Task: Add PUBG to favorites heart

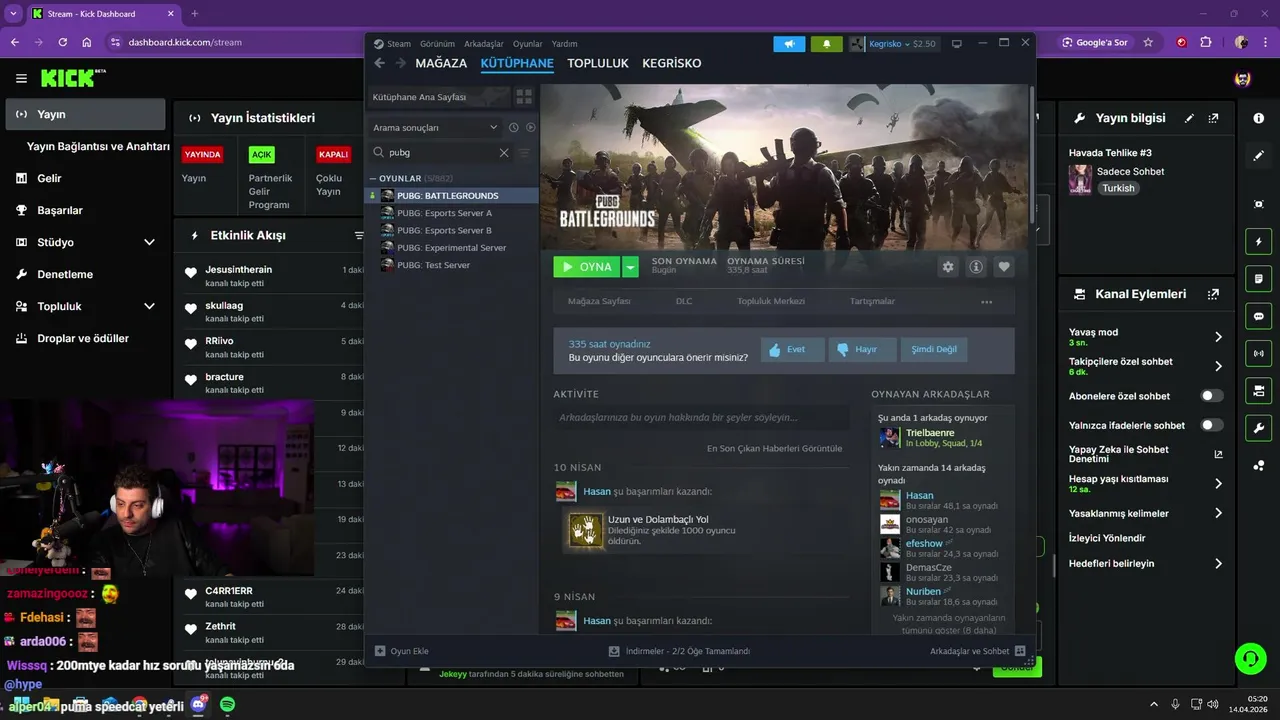Action: point(1004,267)
